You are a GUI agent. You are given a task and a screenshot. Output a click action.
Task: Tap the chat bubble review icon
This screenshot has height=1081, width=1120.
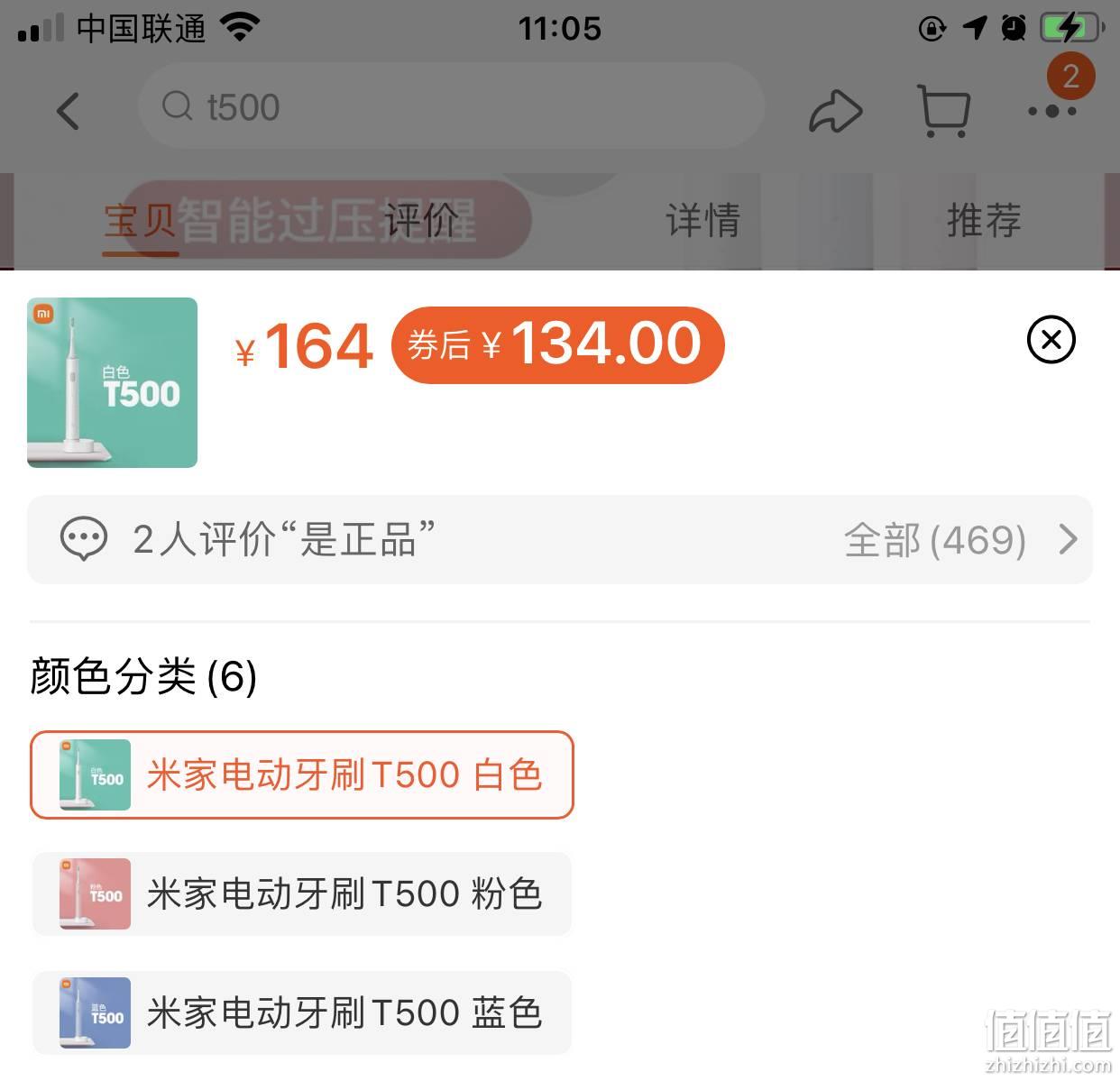point(83,539)
